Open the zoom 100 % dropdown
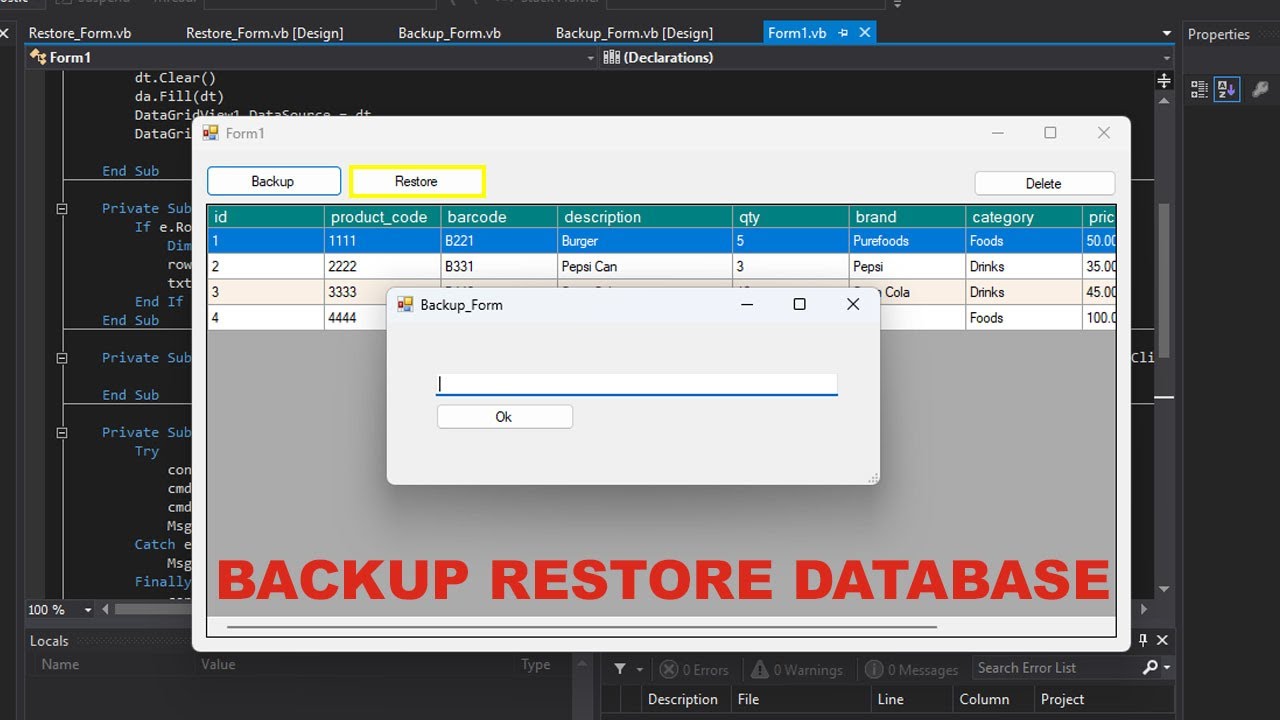Viewport: 1280px width, 720px height. pyautogui.click(x=88, y=610)
